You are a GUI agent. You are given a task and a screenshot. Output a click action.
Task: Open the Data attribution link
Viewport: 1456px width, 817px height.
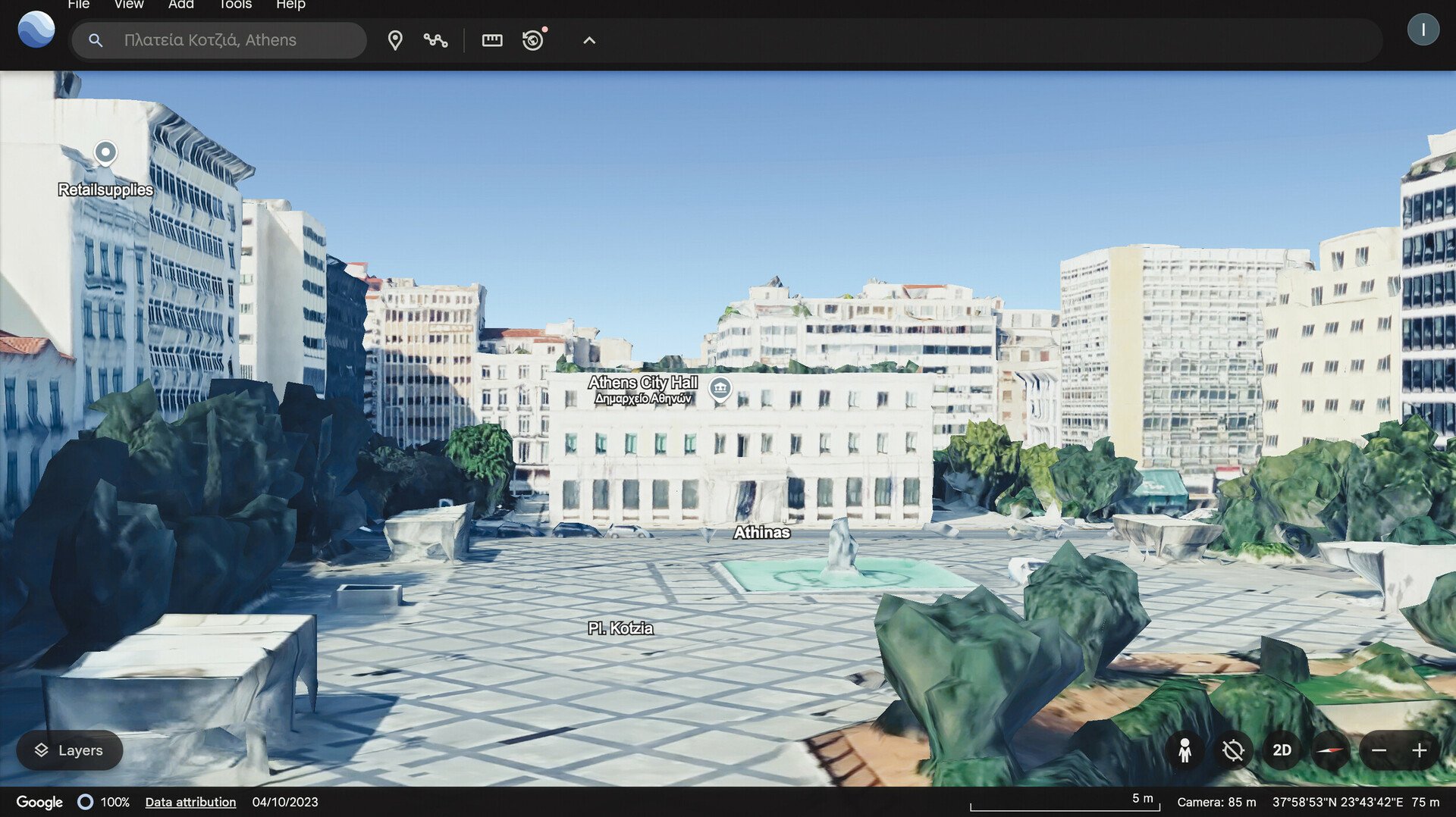point(190,802)
